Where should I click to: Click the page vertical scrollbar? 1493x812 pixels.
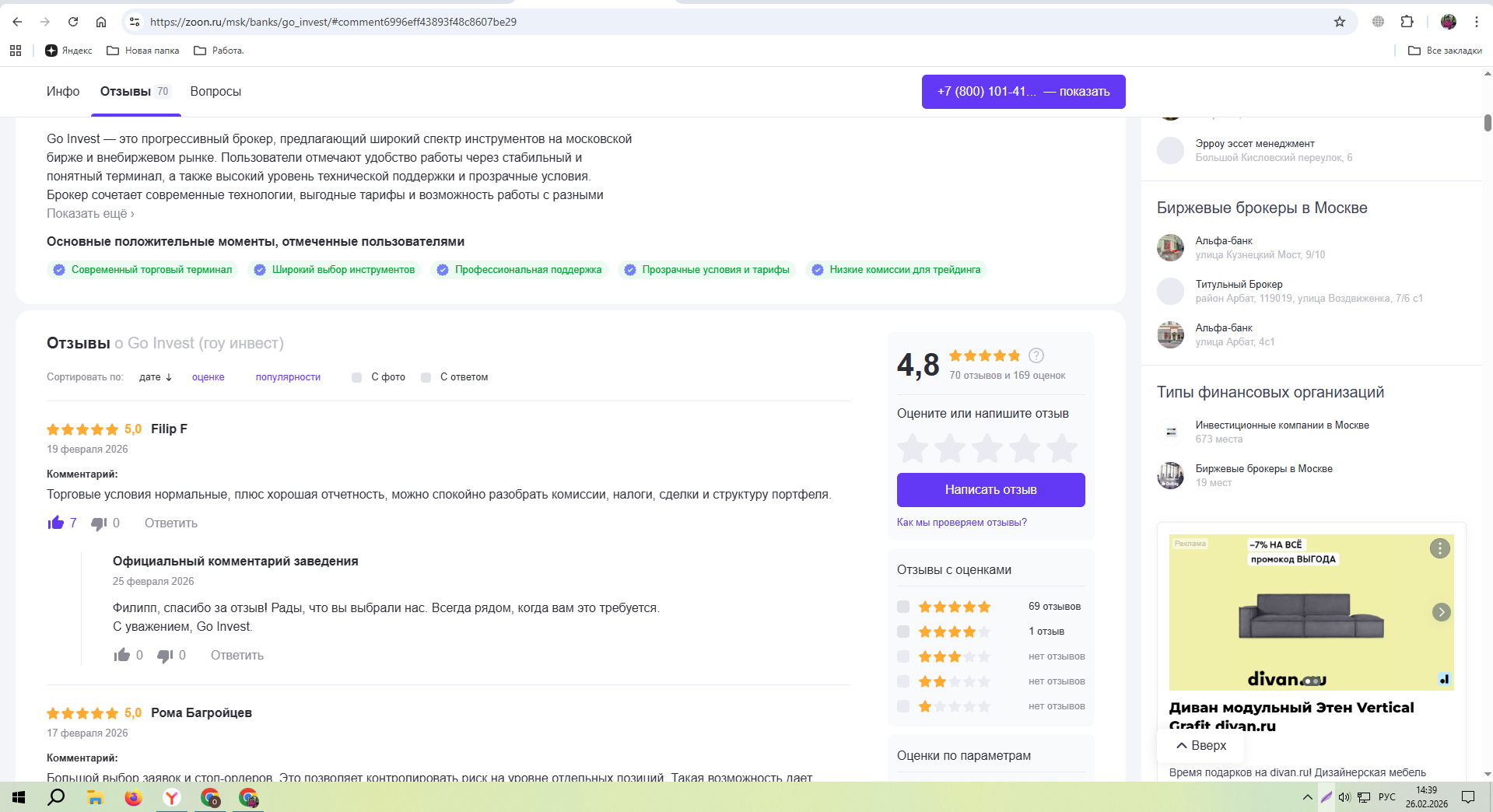pos(1488,123)
